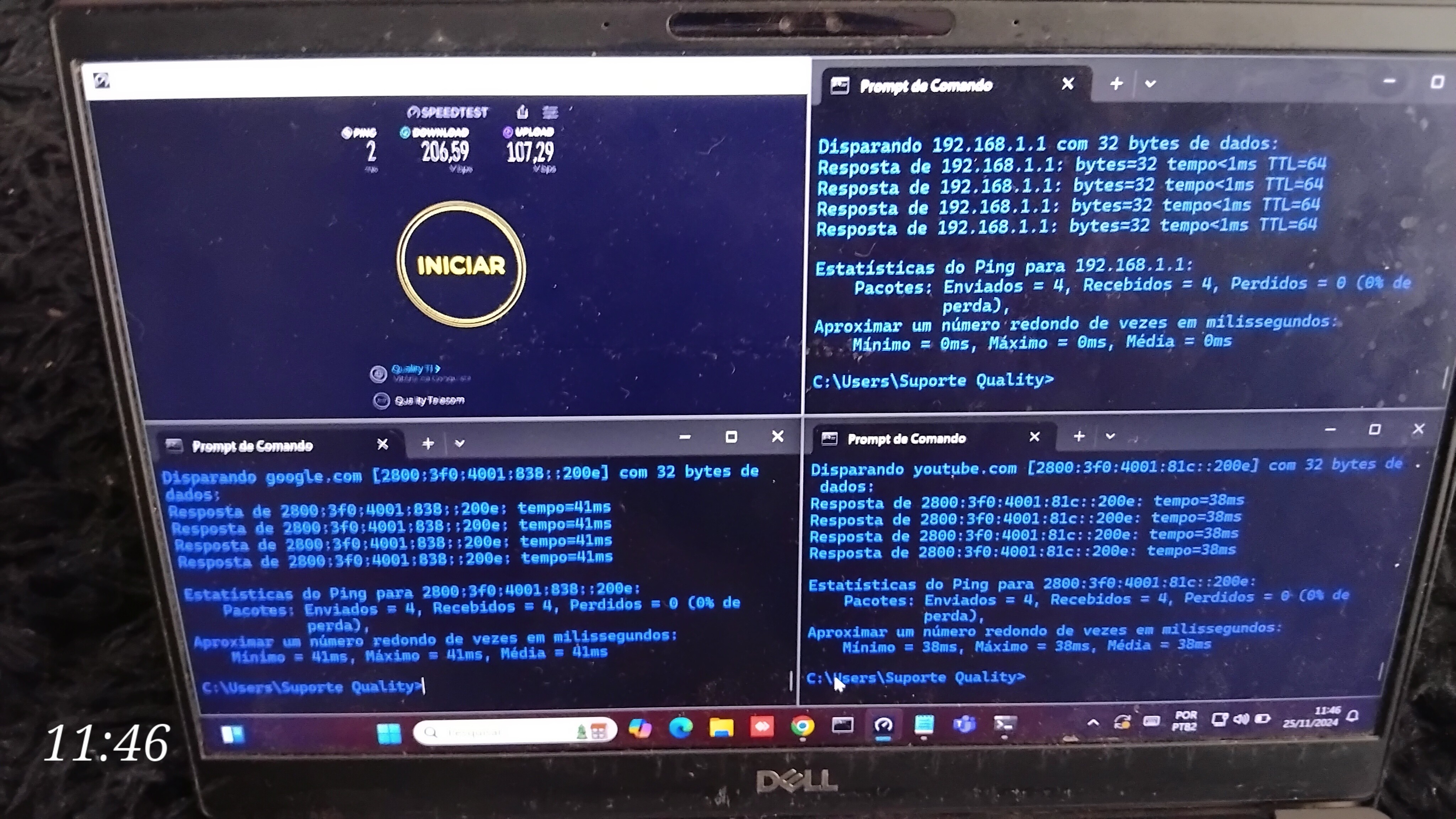Click the Speedtest app taskbar icon

click(883, 725)
